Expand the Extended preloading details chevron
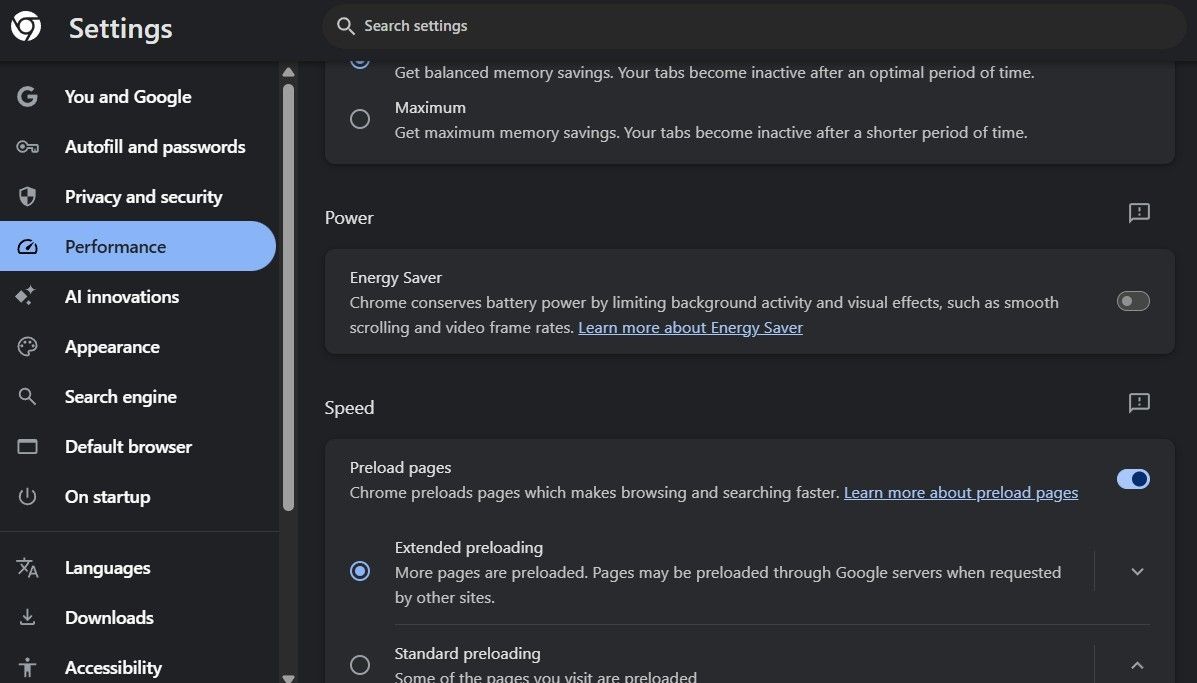The height and width of the screenshot is (683, 1197). [x=1137, y=572]
